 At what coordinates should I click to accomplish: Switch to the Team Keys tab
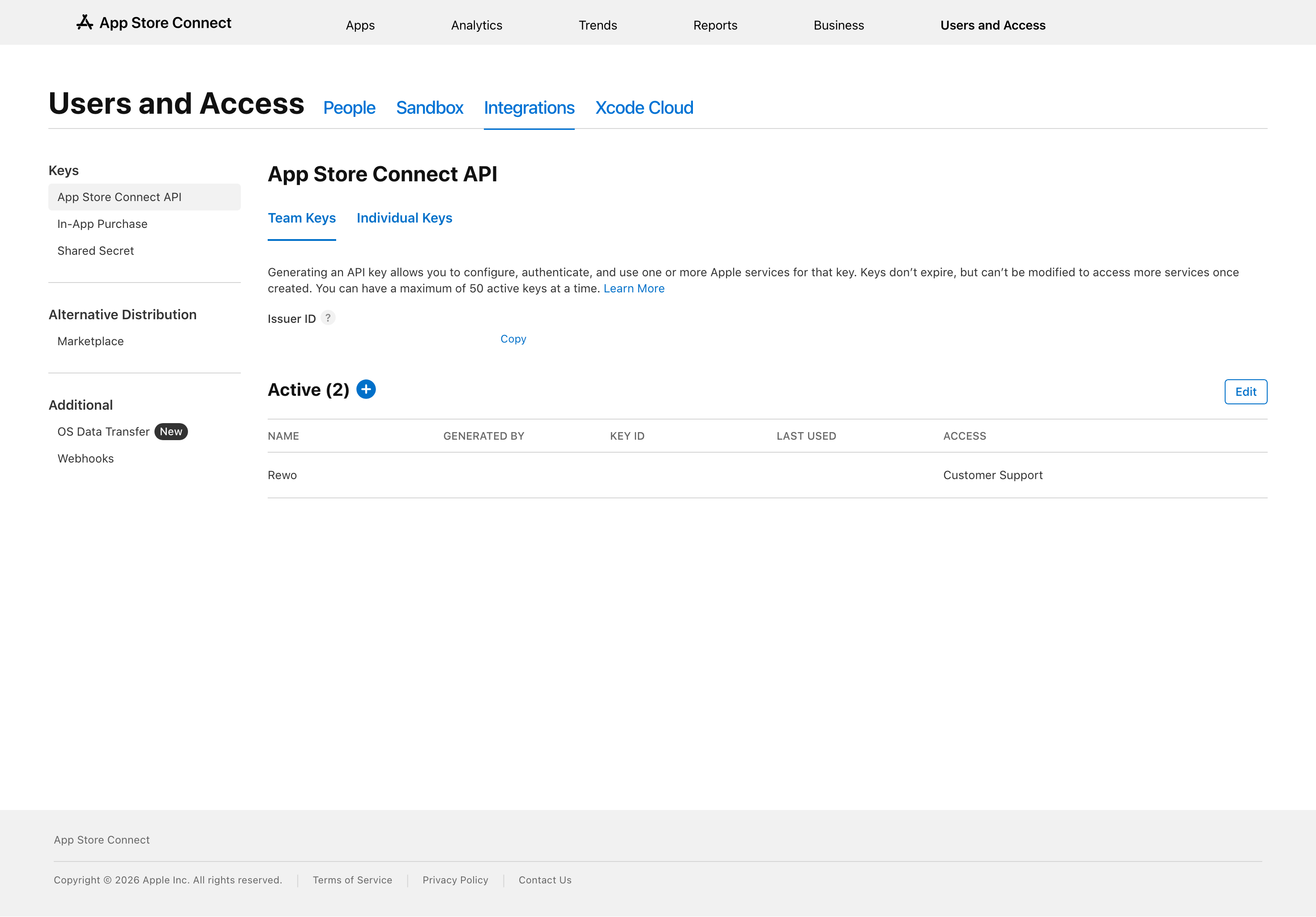pos(302,218)
